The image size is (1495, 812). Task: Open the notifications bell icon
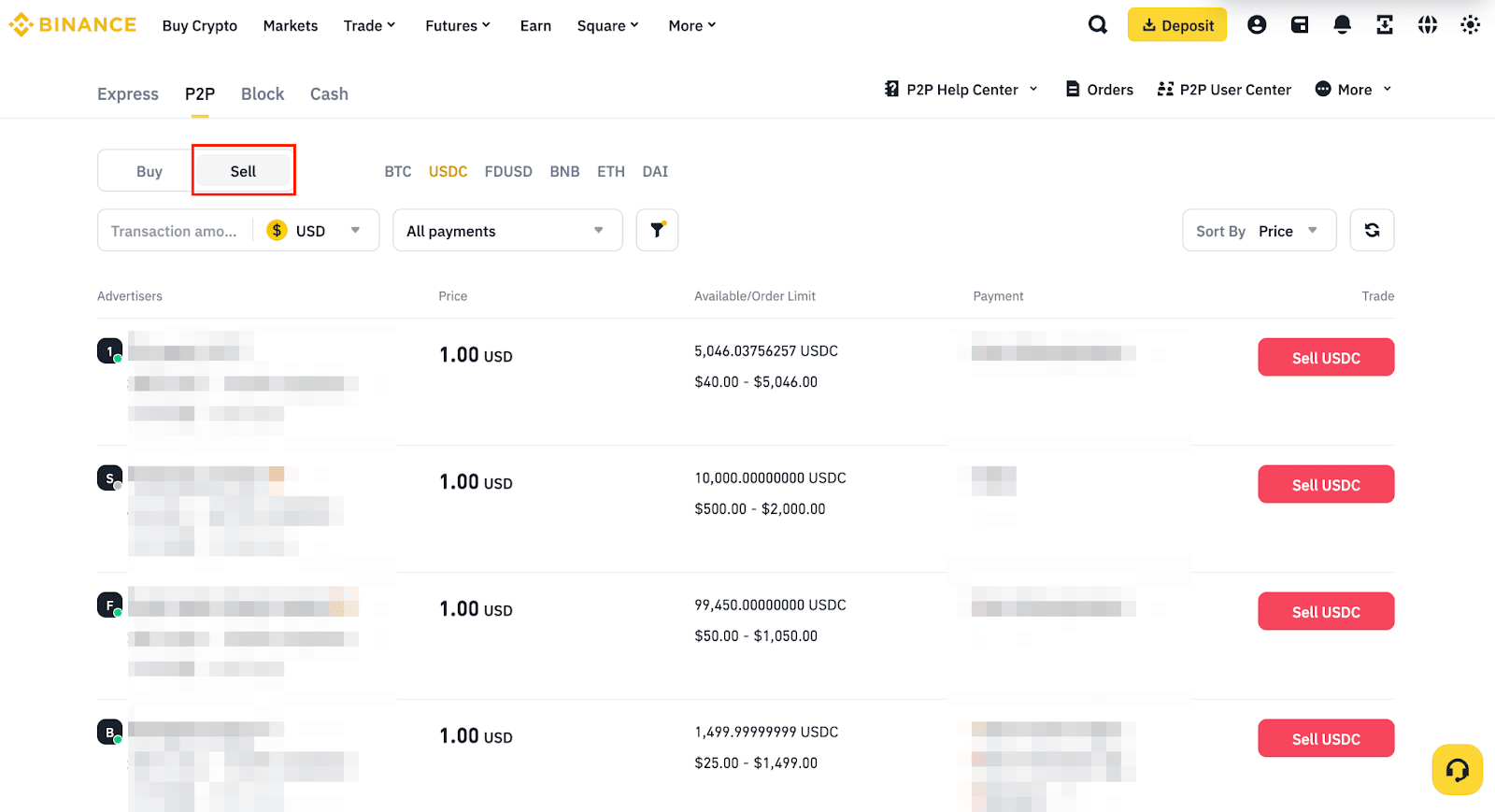tap(1342, 25)
